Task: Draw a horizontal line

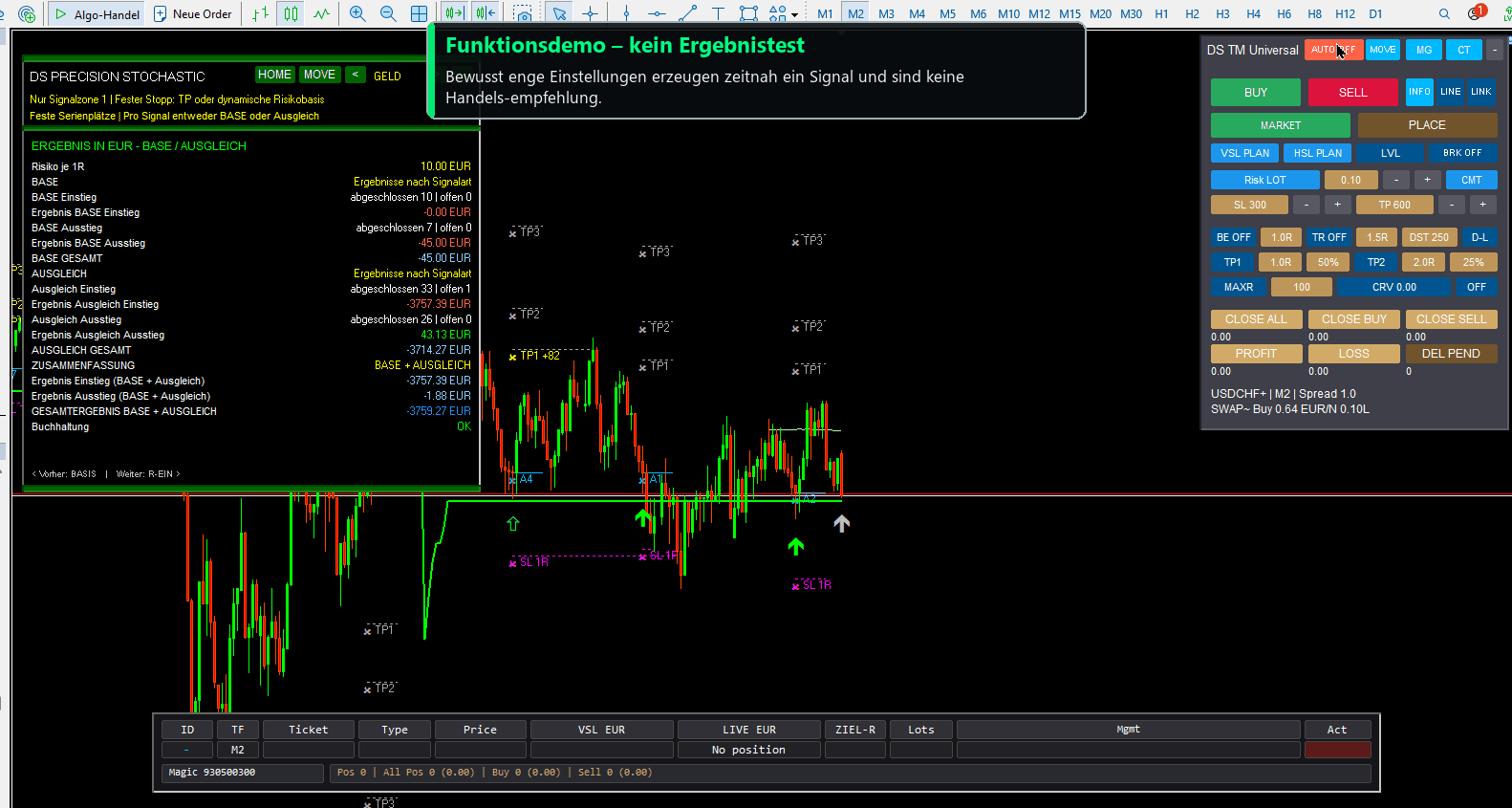Action: (x=657, y=13)
